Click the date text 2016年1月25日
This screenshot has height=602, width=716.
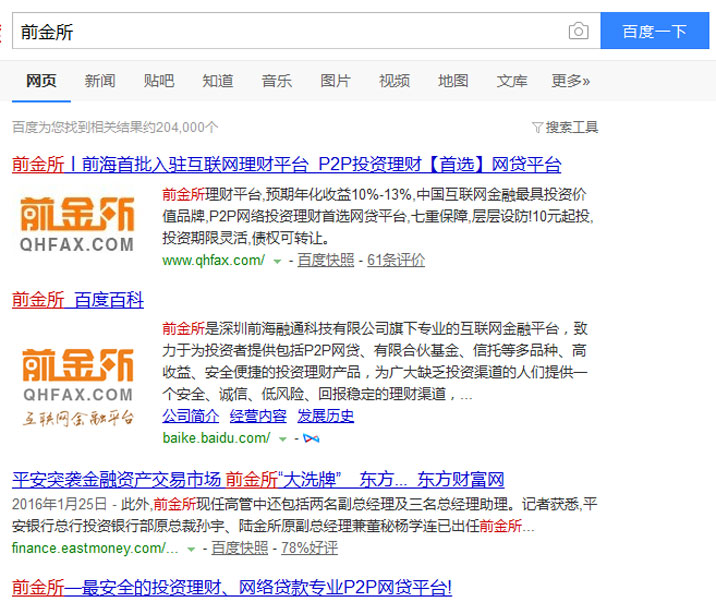59,504
